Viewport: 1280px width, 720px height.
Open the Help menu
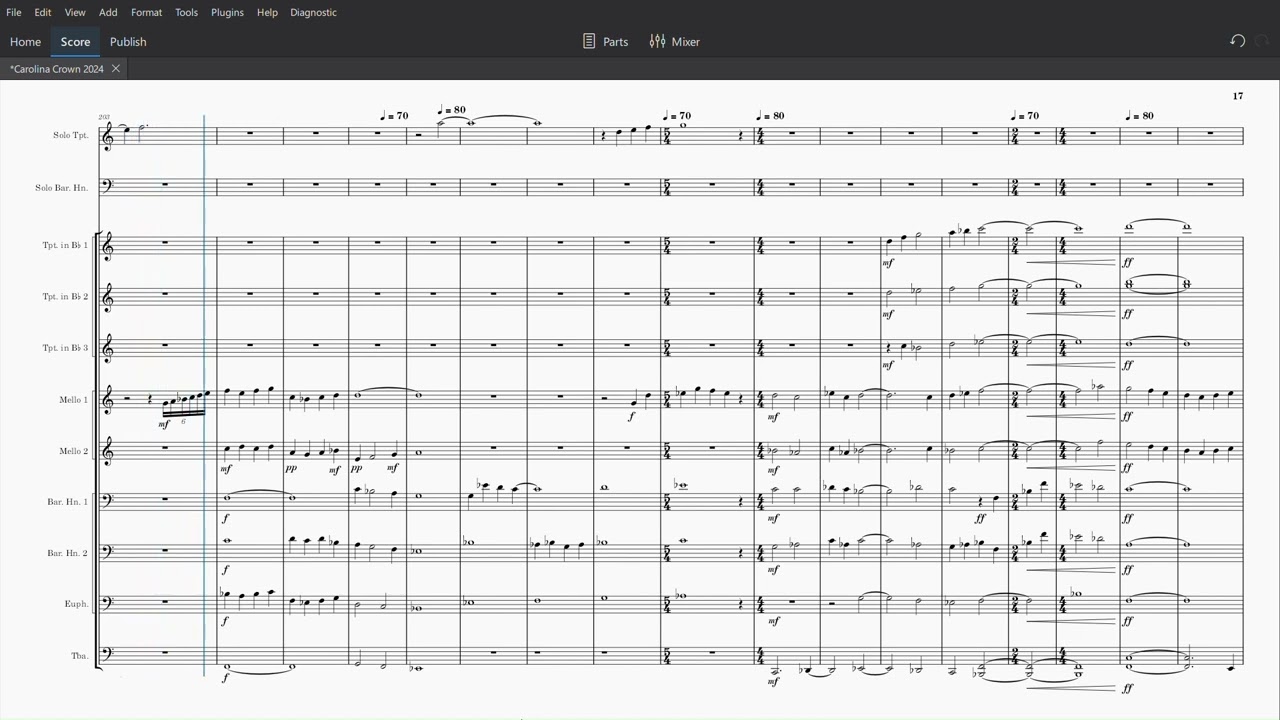(267, 12)
